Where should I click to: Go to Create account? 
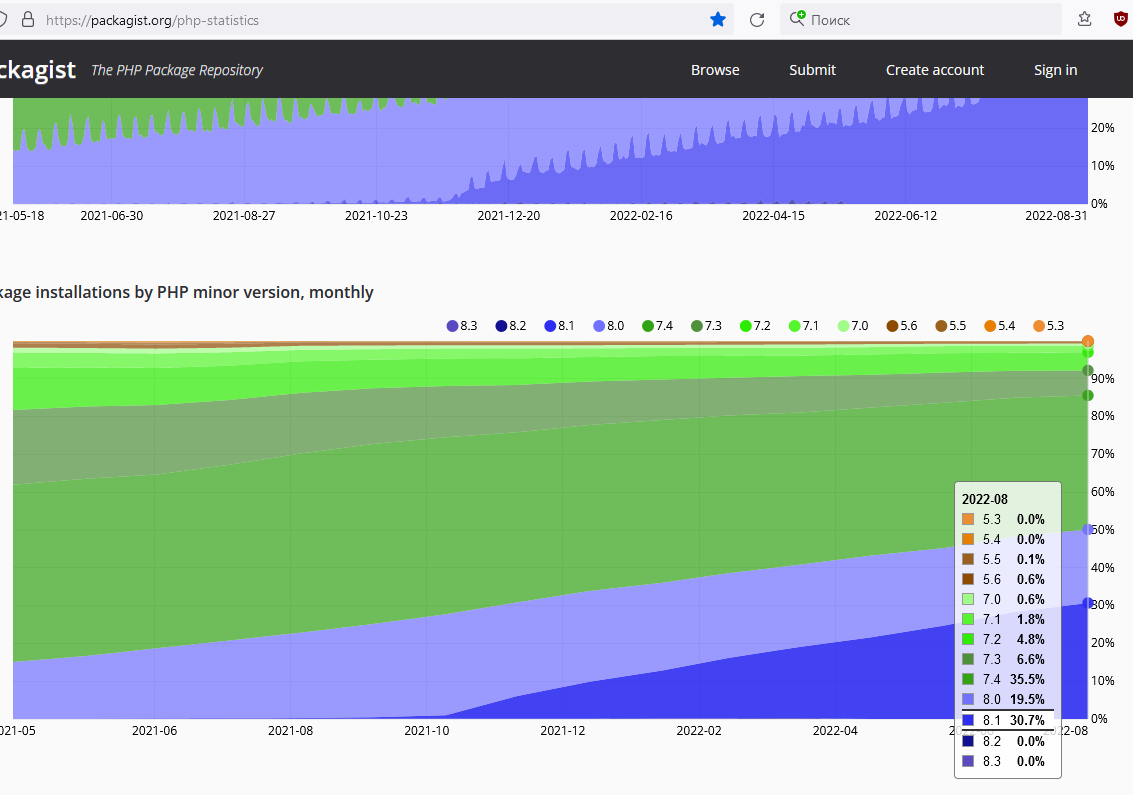pyautogui.click(x=935, y=70)
